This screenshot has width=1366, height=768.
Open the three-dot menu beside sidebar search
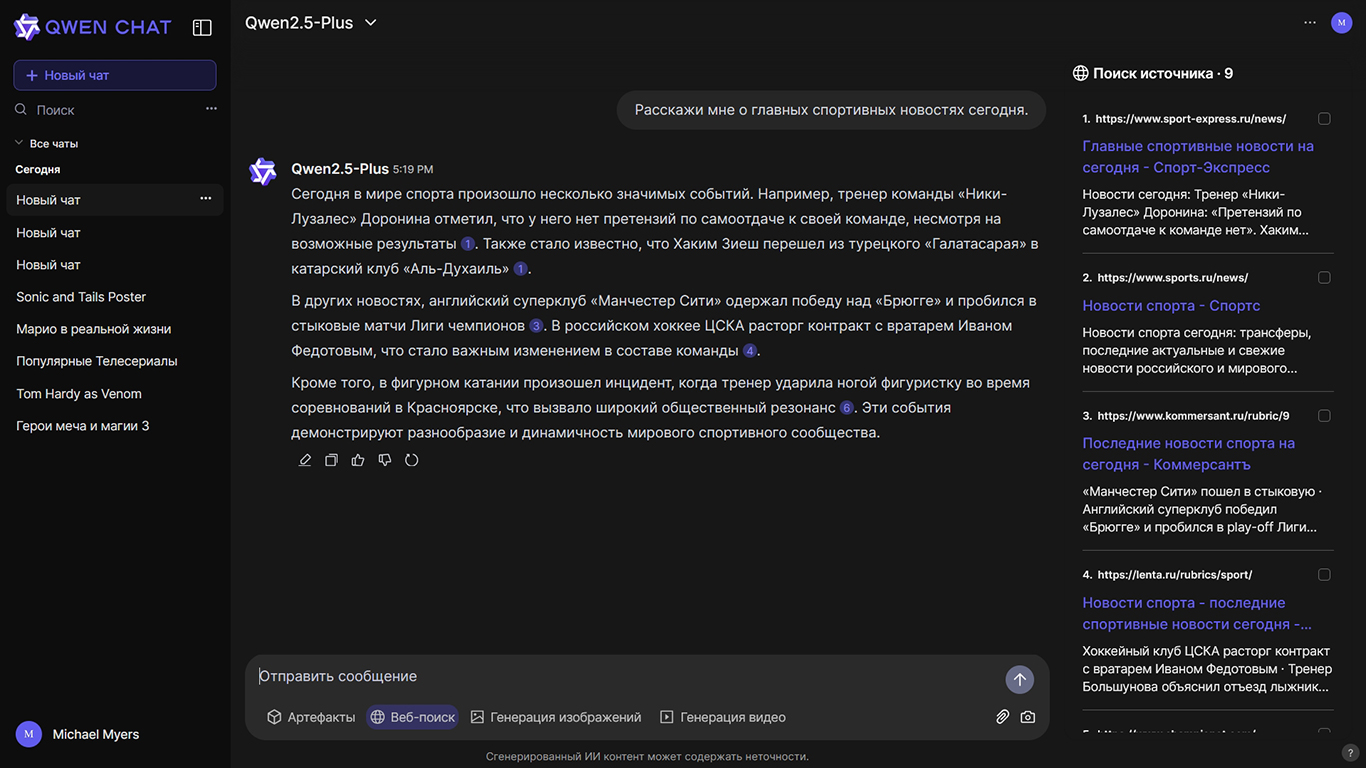coord(211,109)
